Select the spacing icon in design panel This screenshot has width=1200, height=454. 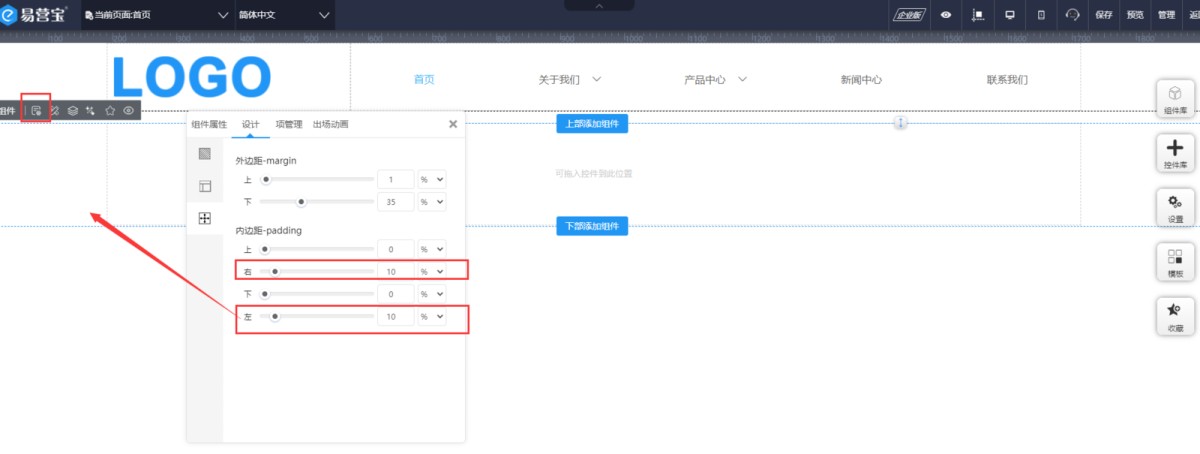[205, 218]
